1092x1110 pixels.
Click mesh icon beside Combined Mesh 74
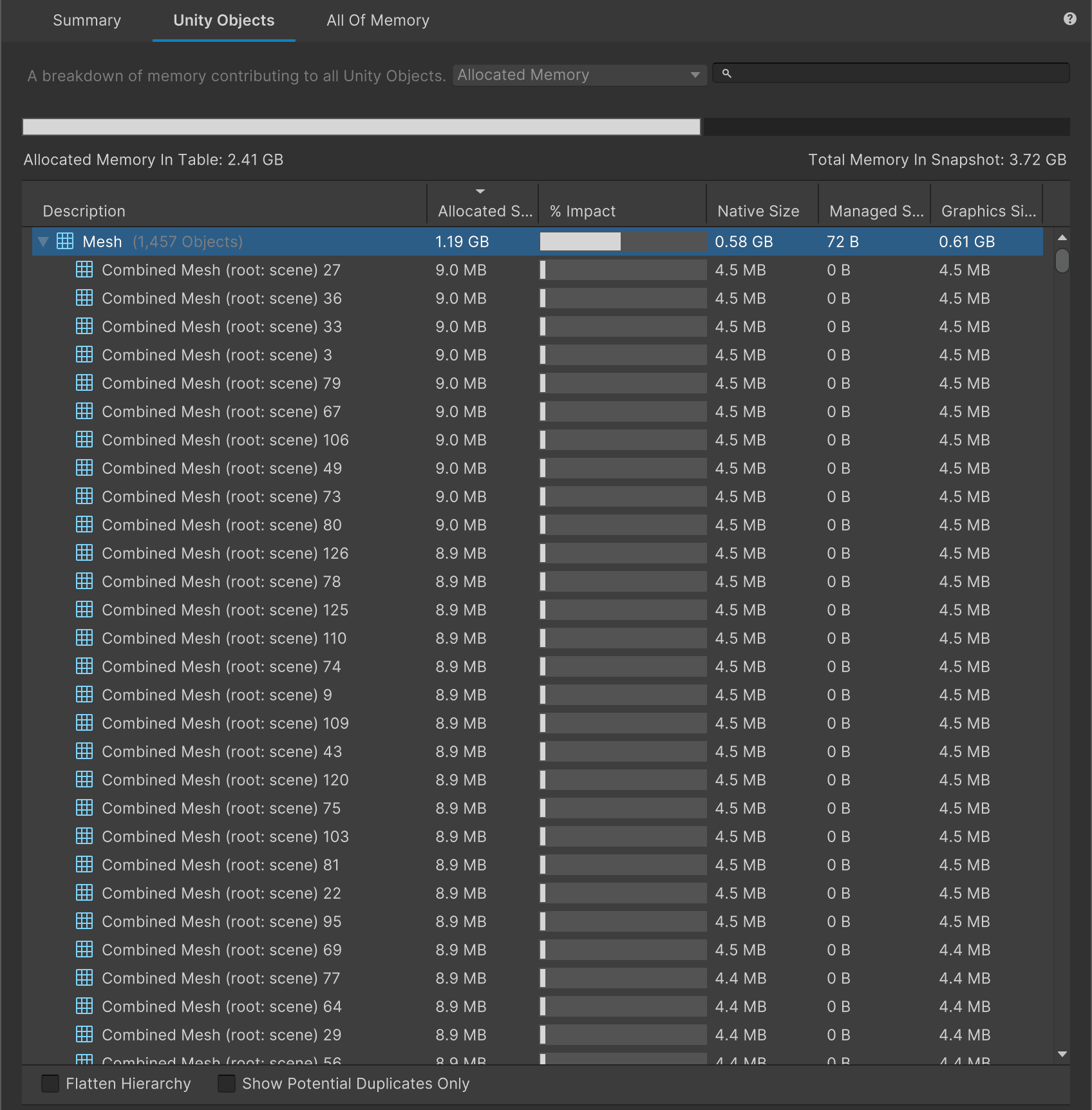coord(84,666)
